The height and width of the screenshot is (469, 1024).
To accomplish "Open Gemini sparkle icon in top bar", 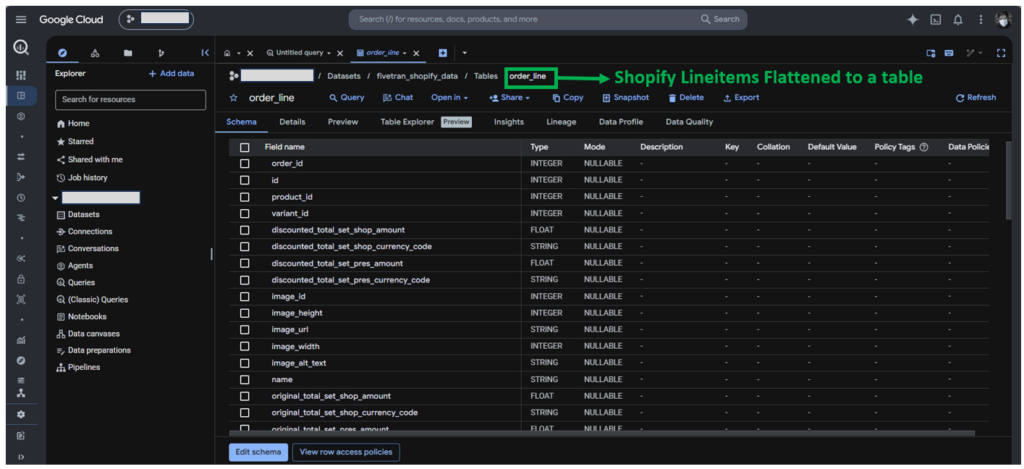I will click(912, 20).
